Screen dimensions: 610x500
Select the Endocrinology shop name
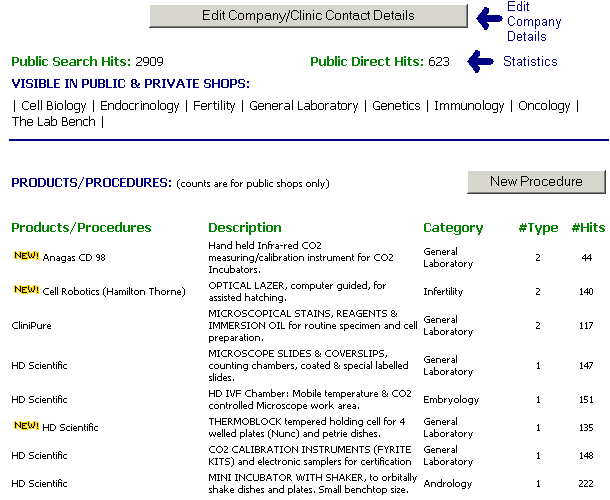coord(140,106)
